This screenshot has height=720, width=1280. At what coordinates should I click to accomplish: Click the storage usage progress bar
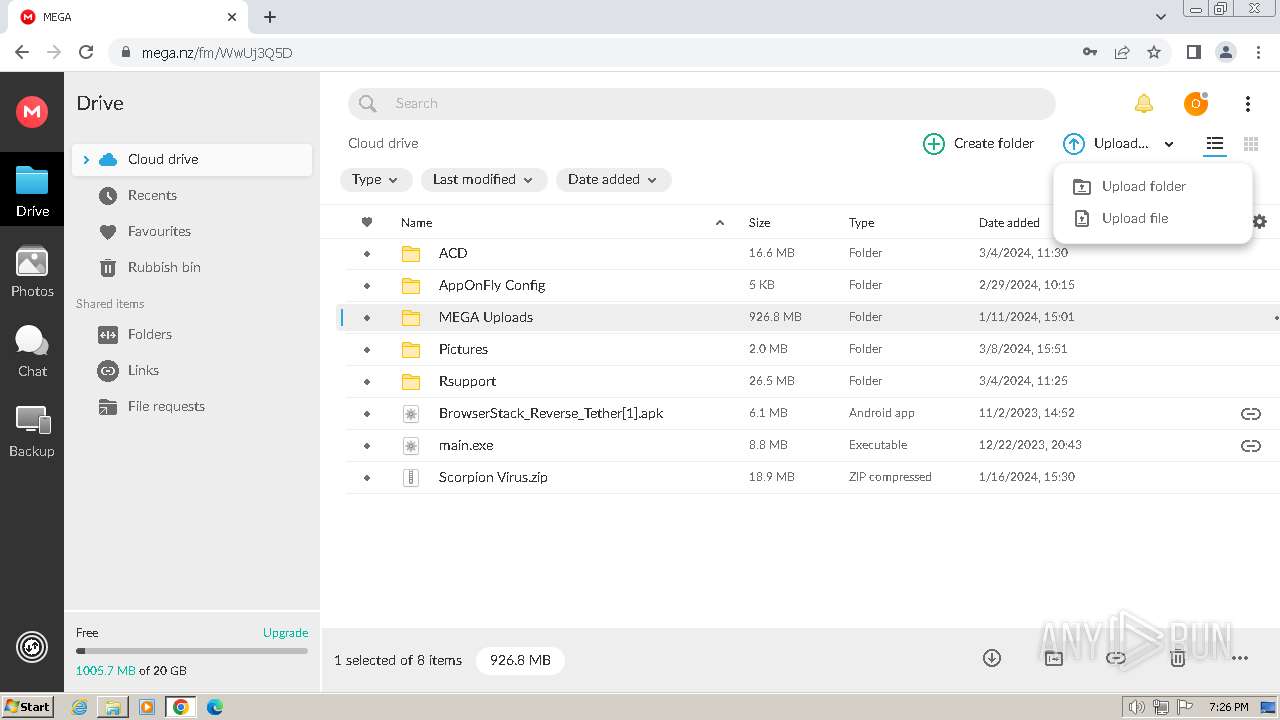pyautogui.click(x=192, y=651)
